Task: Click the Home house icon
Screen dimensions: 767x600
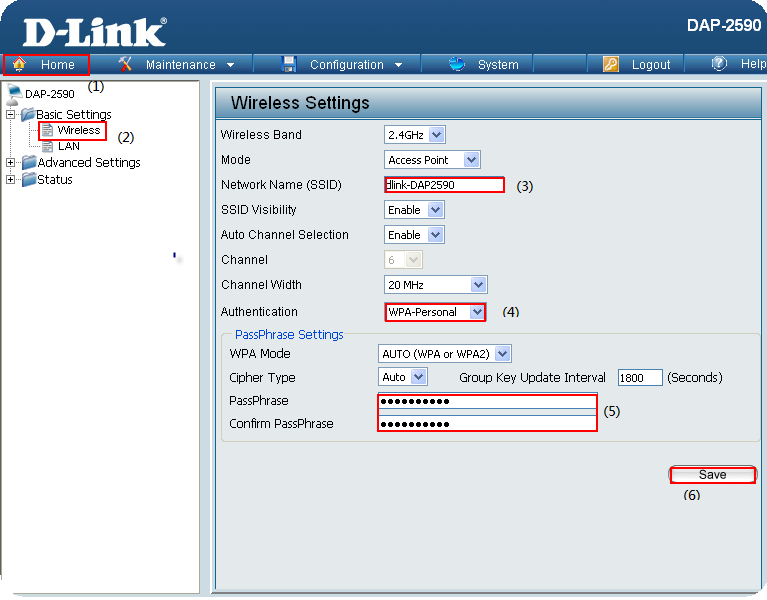Action: (x=19, y=64)
